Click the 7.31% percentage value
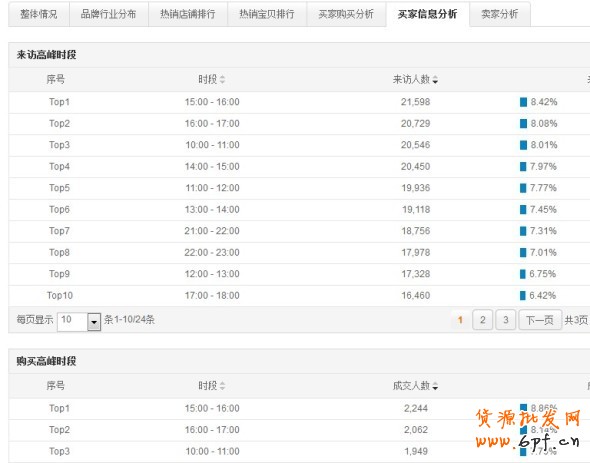 (x=543, y=231)
